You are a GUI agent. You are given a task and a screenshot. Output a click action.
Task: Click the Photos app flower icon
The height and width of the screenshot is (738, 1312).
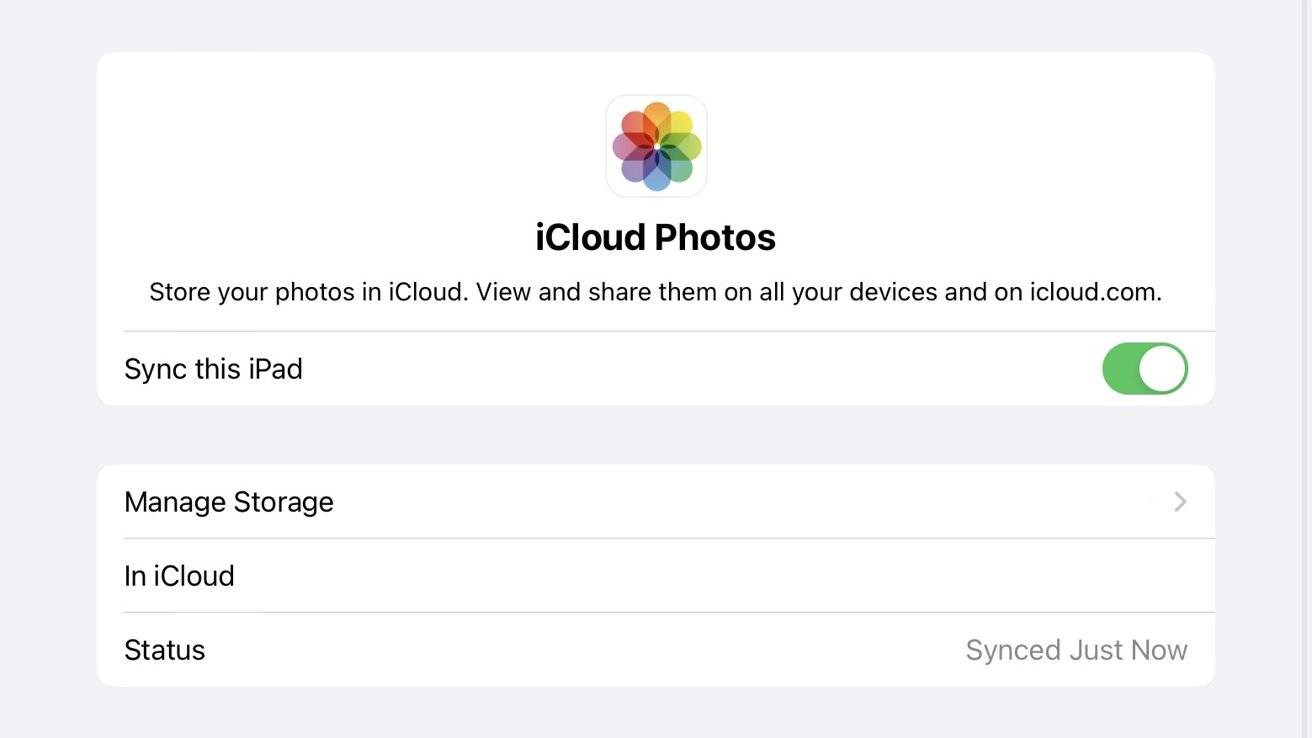[x=656, y=146]
